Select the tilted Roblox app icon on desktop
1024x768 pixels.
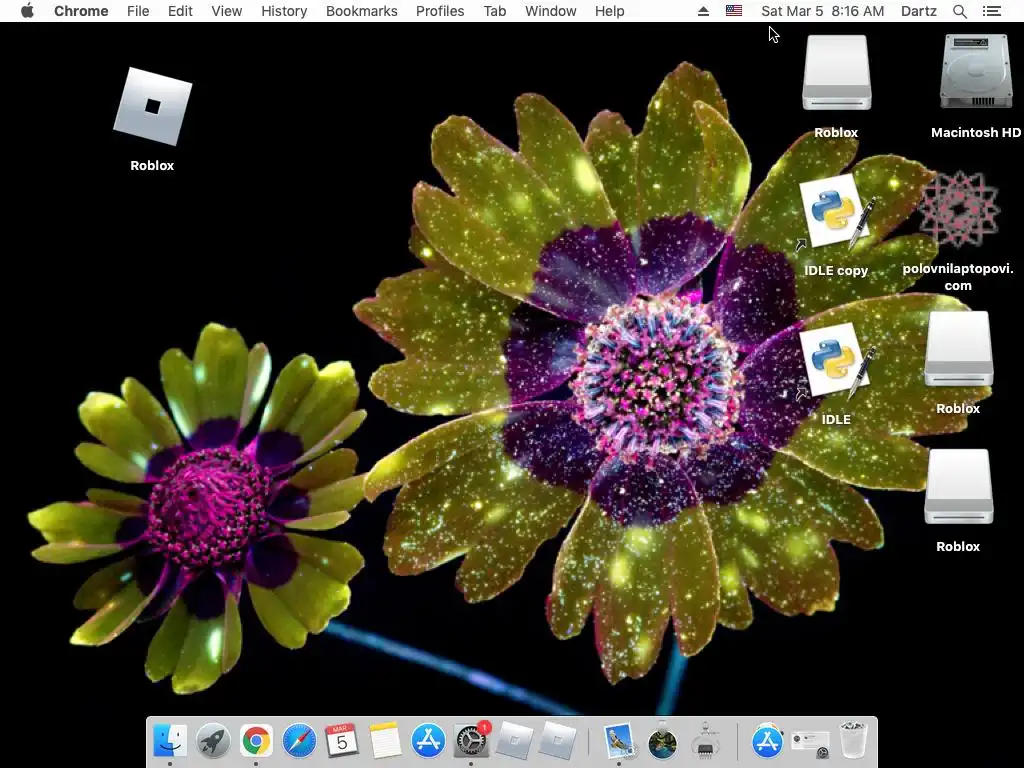[152, 106]
